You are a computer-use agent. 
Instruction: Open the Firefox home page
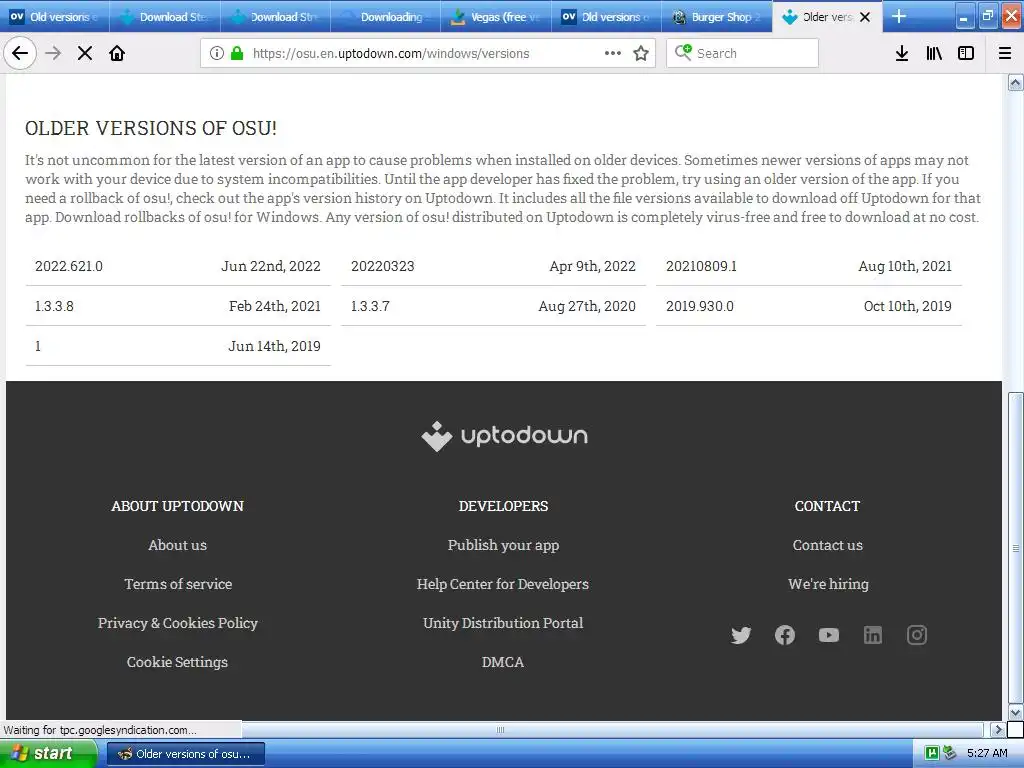pyautogui.click(x=117, y=54)
